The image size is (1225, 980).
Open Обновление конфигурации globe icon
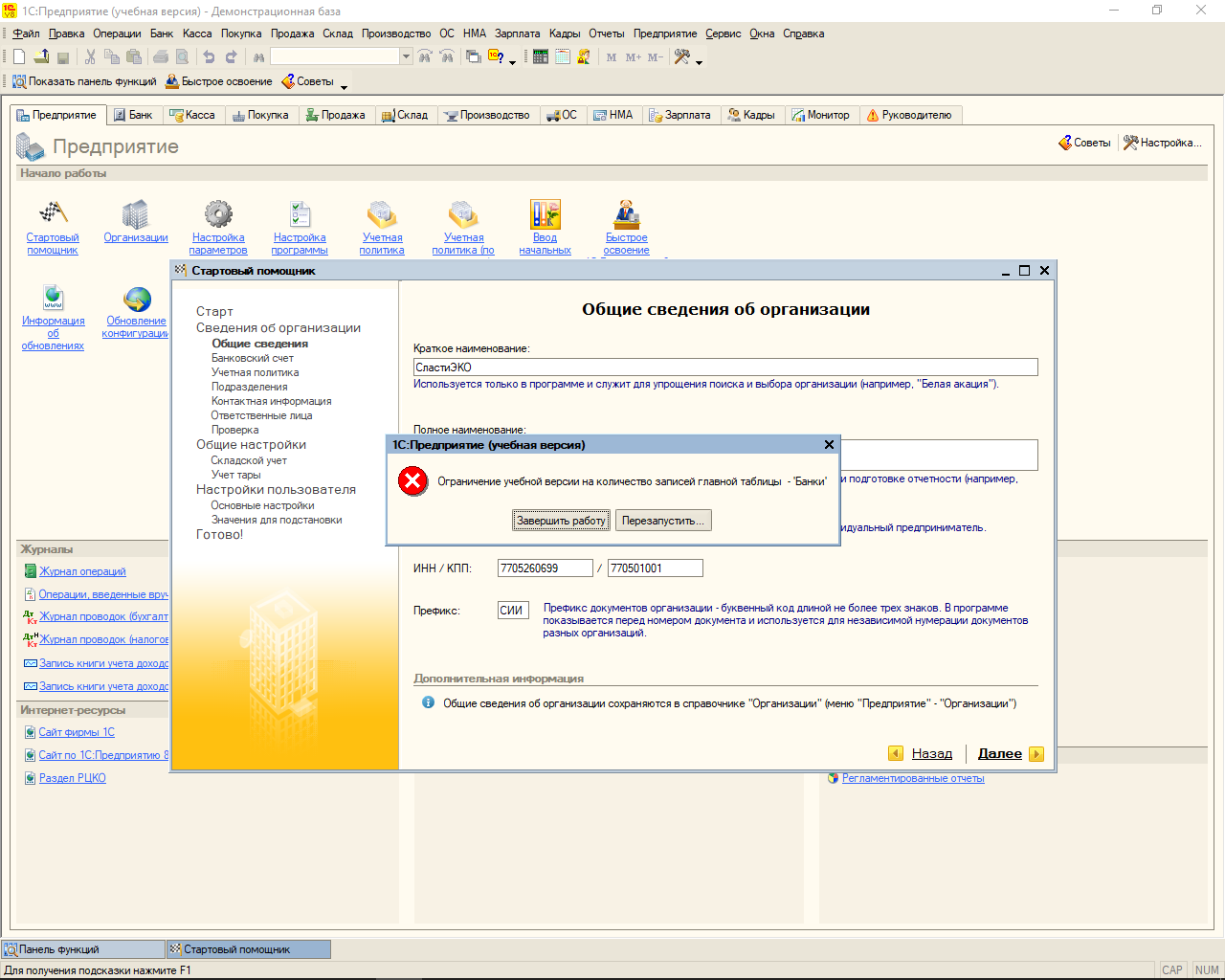click(x=137, y=299)
